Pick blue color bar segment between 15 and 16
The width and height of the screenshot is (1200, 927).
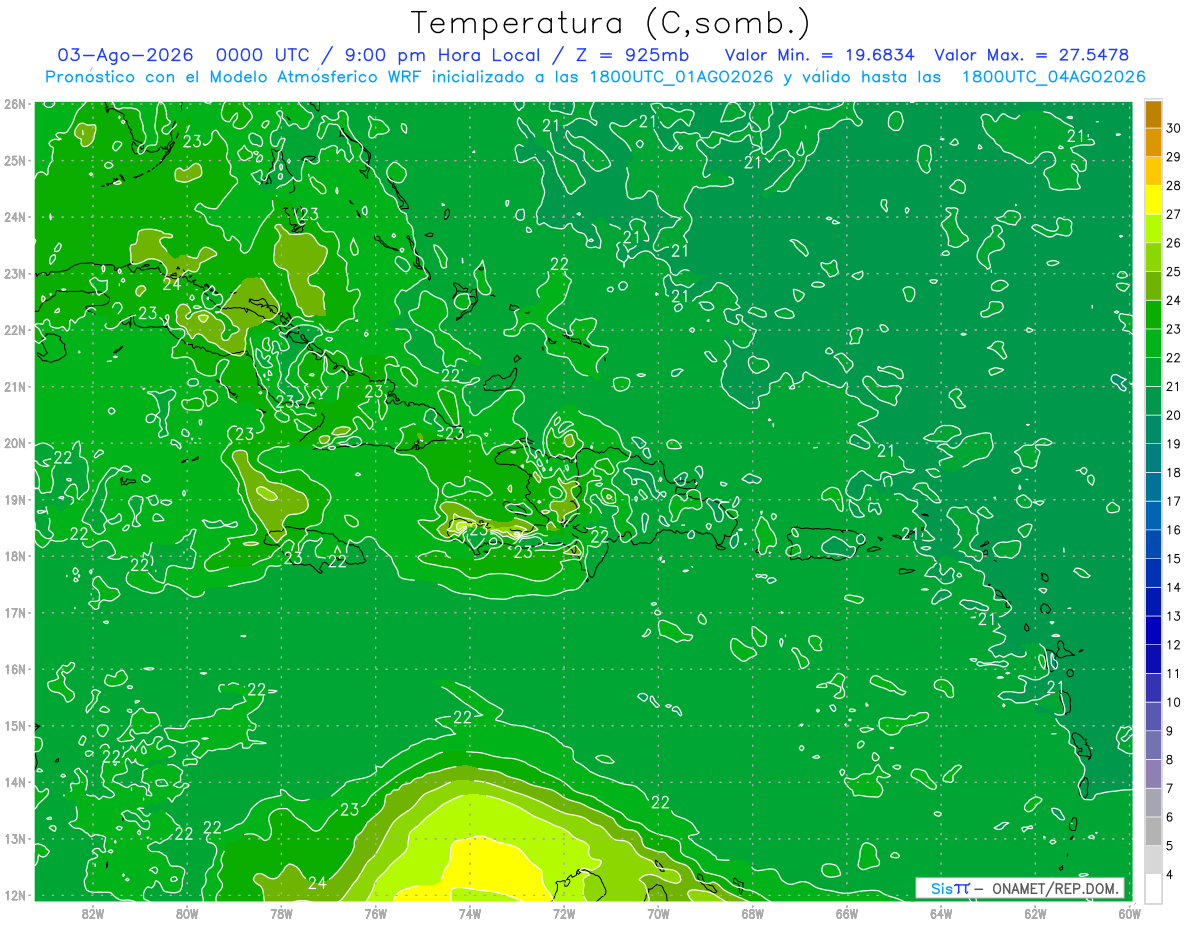click(x=1153, y=544)
